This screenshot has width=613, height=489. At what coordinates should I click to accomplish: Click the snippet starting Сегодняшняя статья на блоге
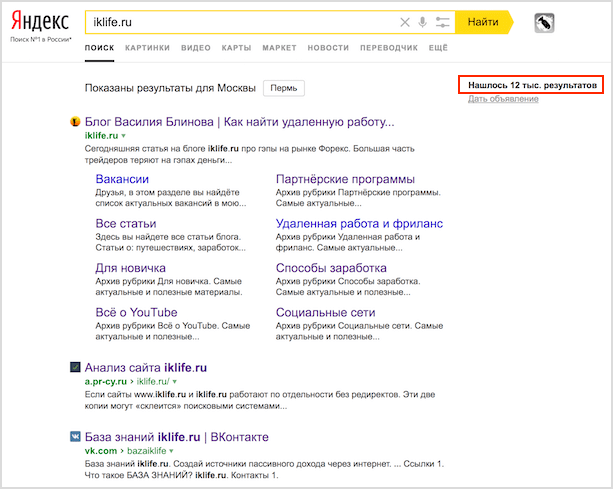(x=249, y=154)
